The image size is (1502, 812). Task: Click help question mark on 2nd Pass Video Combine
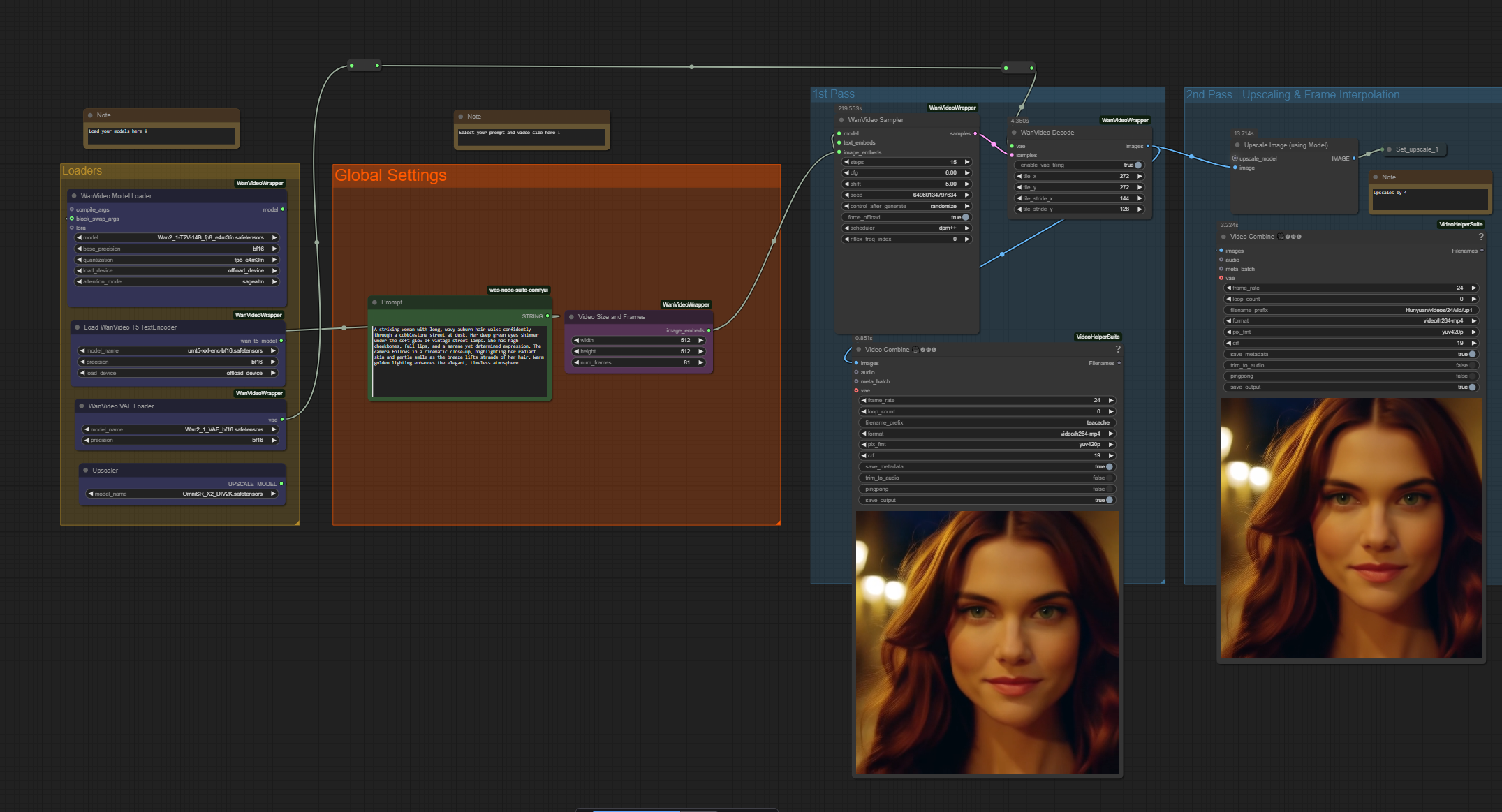(1480, 237)
